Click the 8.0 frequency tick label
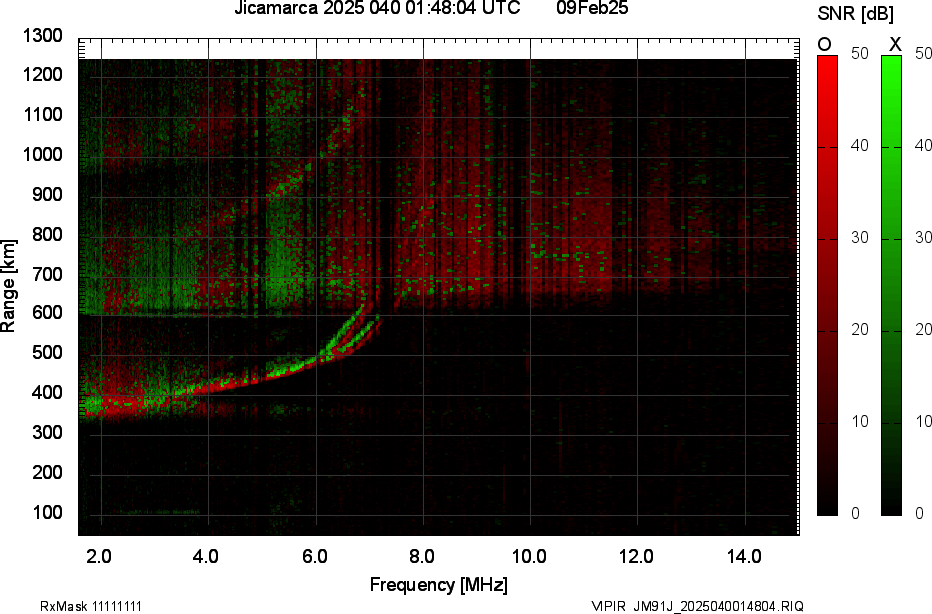 [x=421, y=557]
